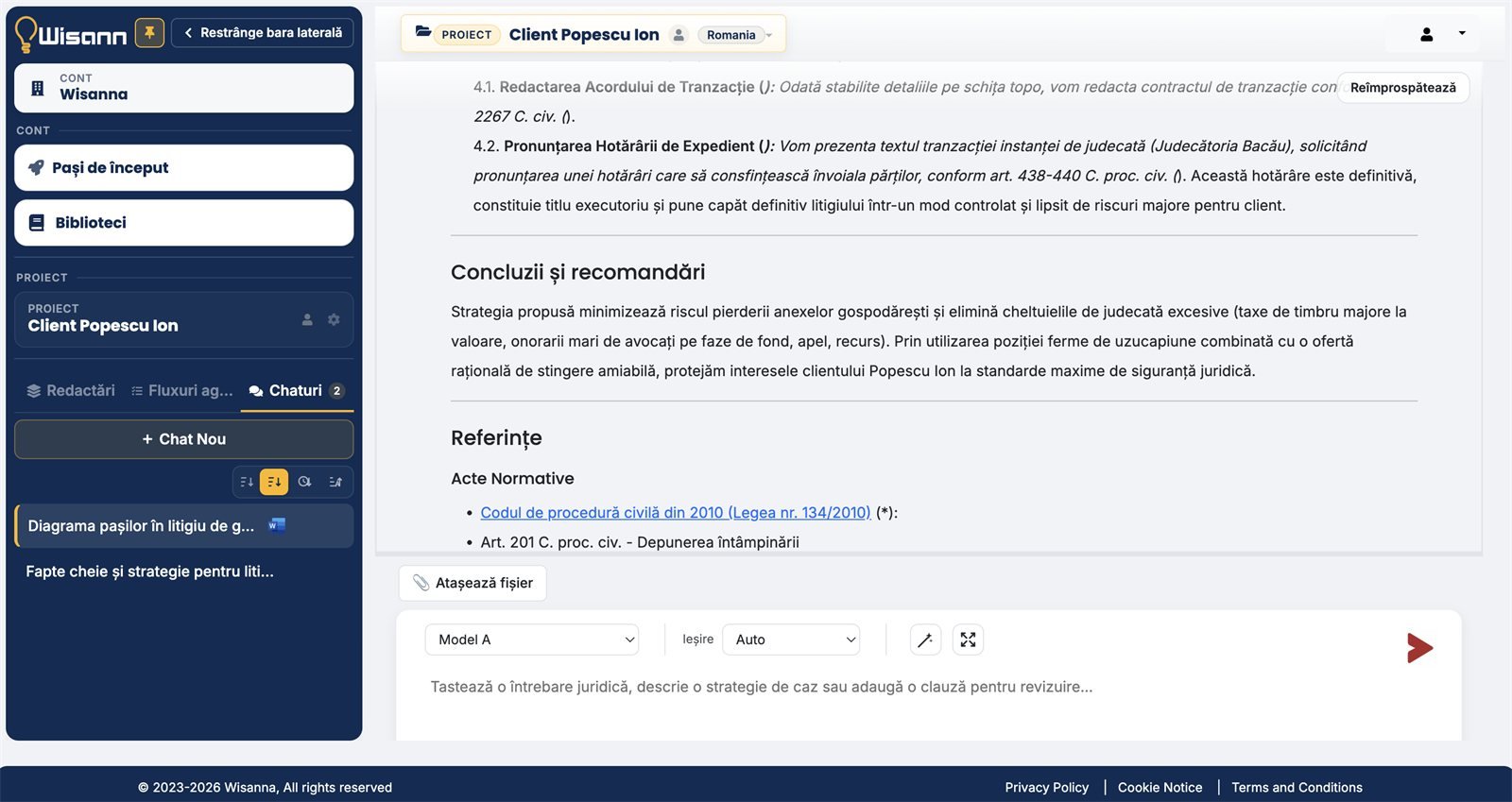Viewport: 1512px width, 802px height.
Task: Collapse sidebar with Restrânge bara laterală
Action: pos(263,32)
